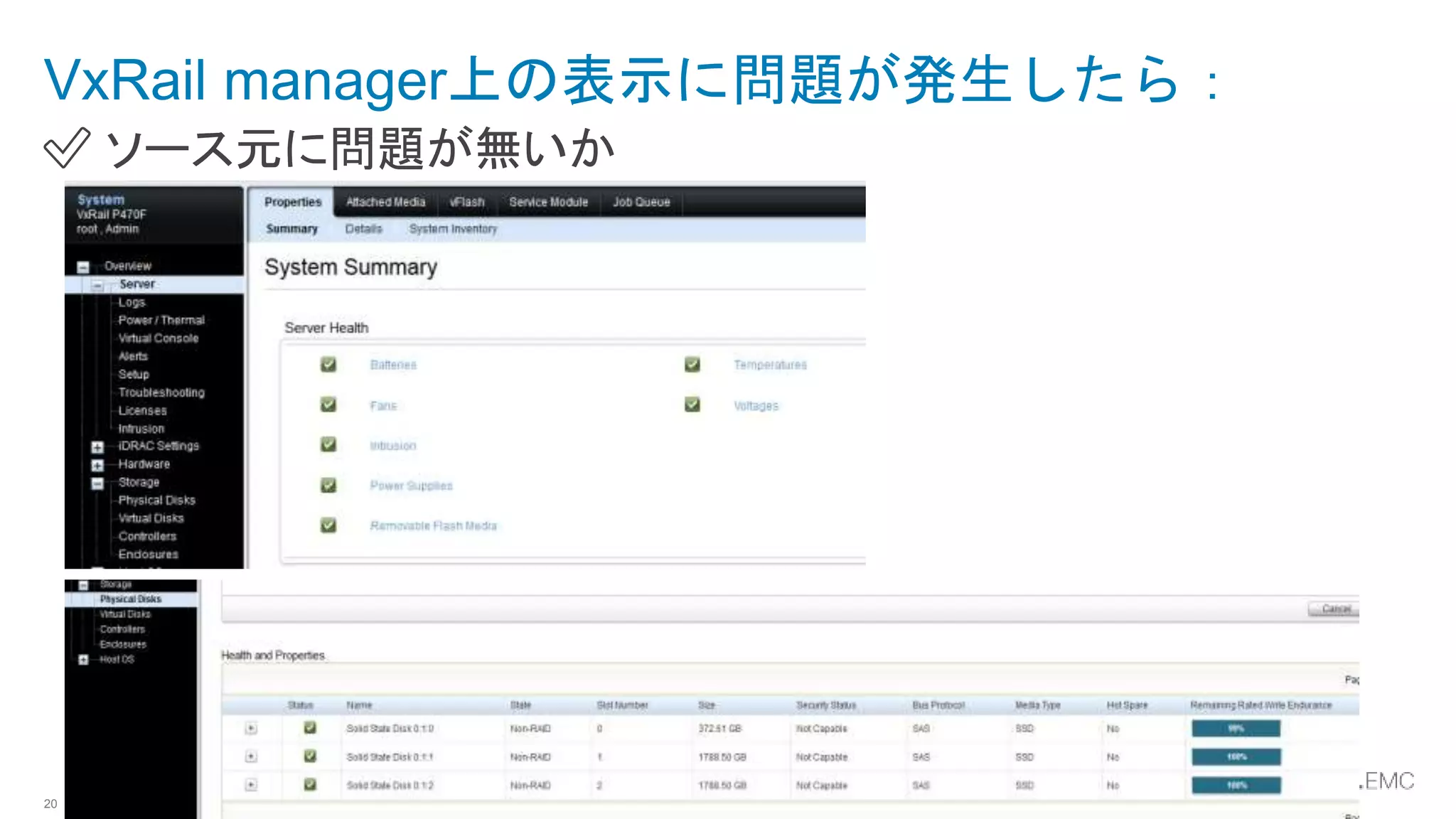Open Physical Disks under upper Storage
The height and width of the screenshot is (819, 1456).
click(x=156, y=500)
